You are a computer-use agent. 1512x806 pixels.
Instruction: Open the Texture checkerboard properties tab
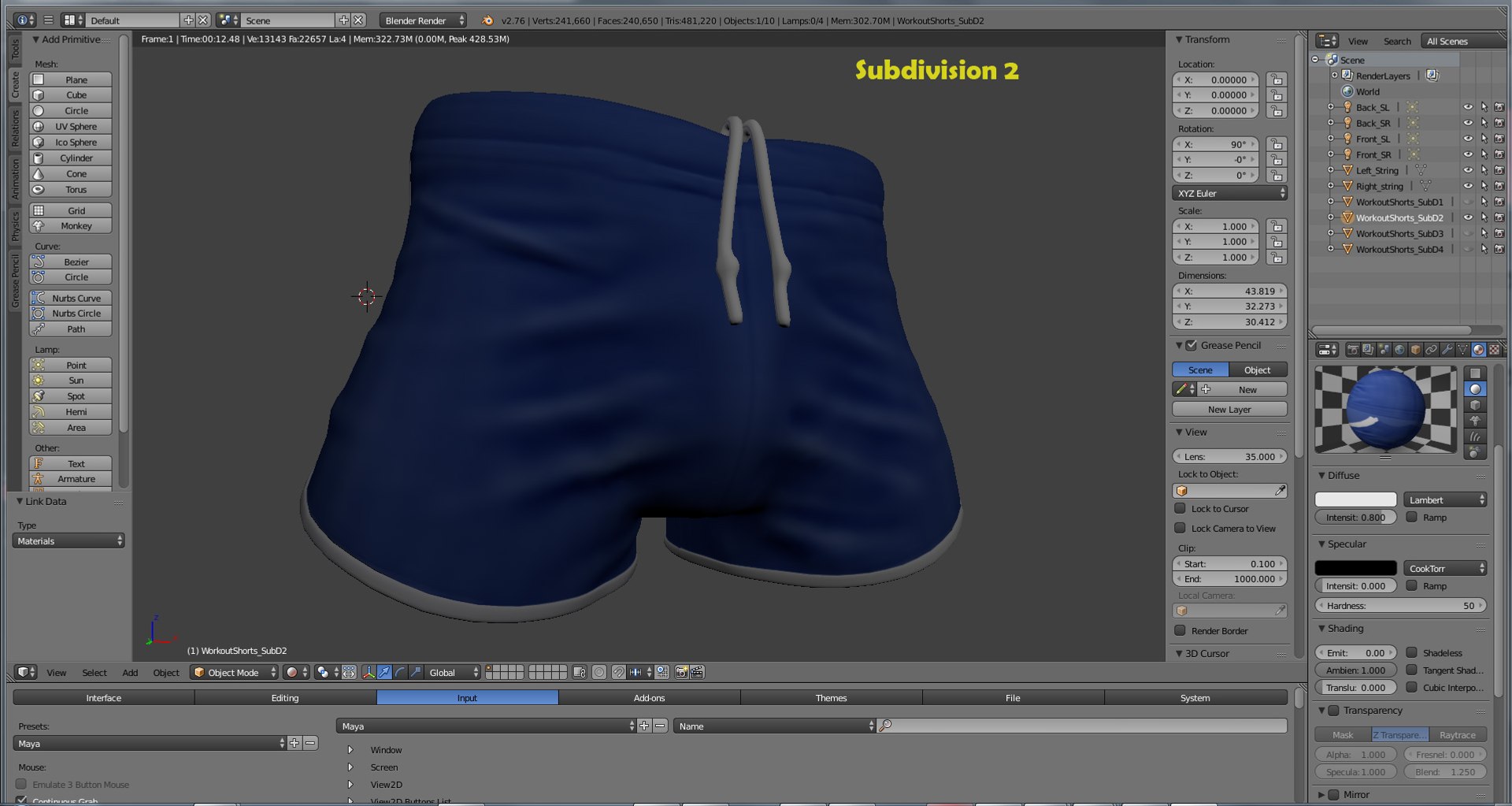point(1494,350)
